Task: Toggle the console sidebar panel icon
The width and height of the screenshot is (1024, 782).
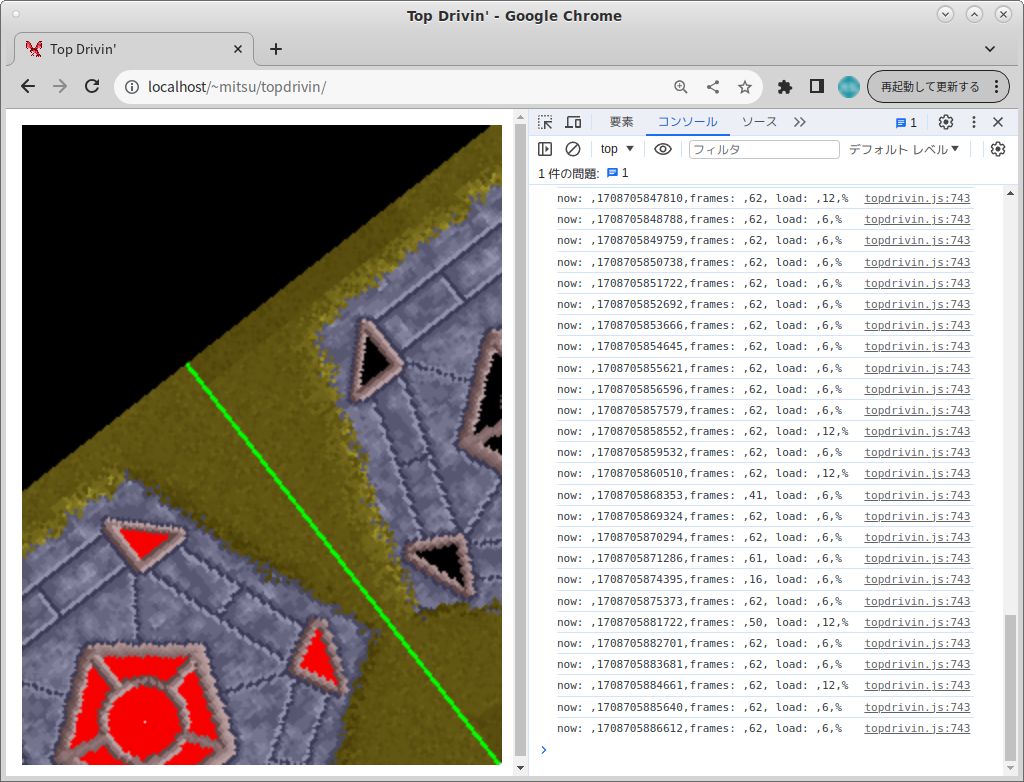Action: tap(545, 149)
